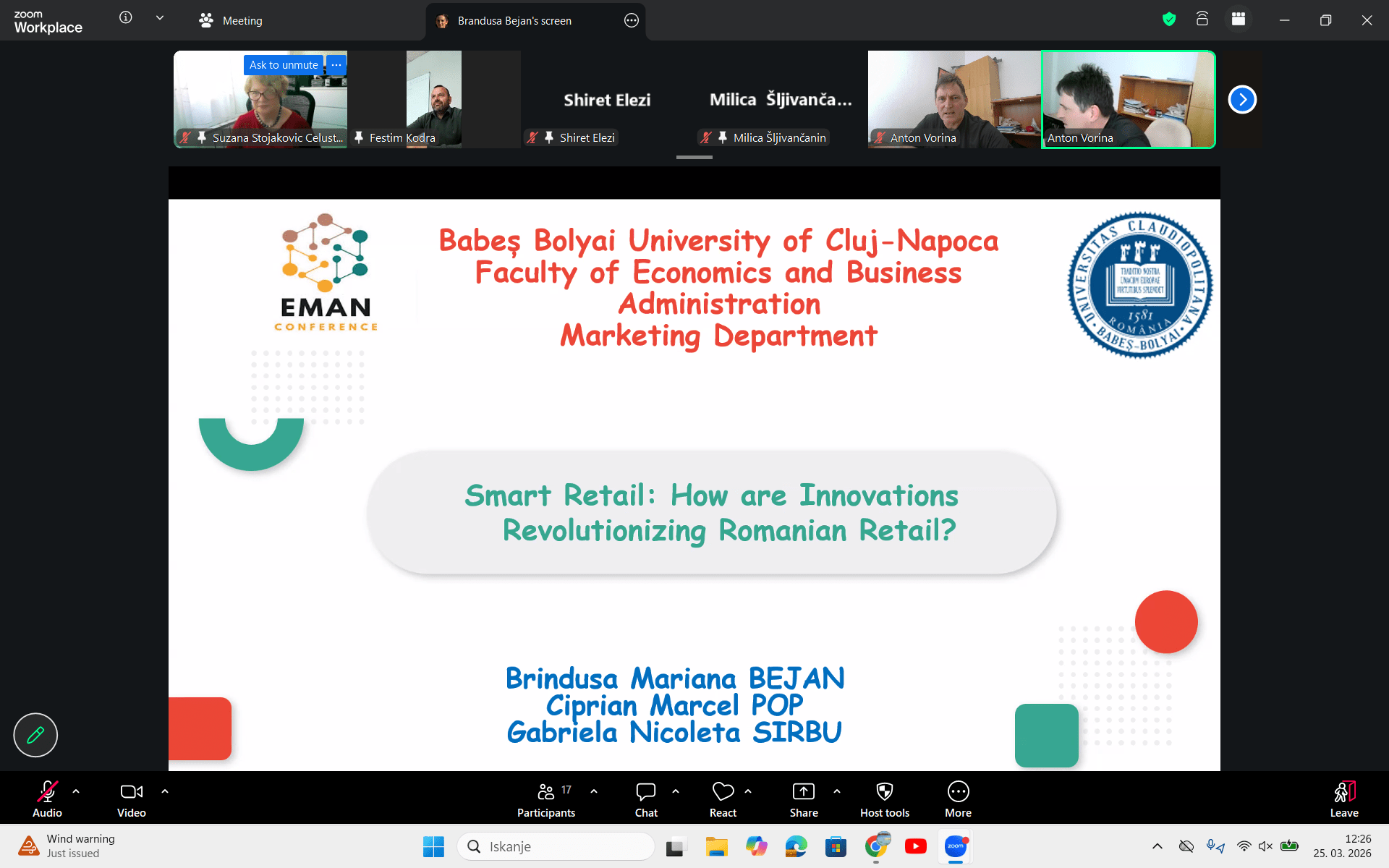Toggle system volume mute icon in tray
Viewport: 1389px width, 868px height.
(x=1265, y=846)
